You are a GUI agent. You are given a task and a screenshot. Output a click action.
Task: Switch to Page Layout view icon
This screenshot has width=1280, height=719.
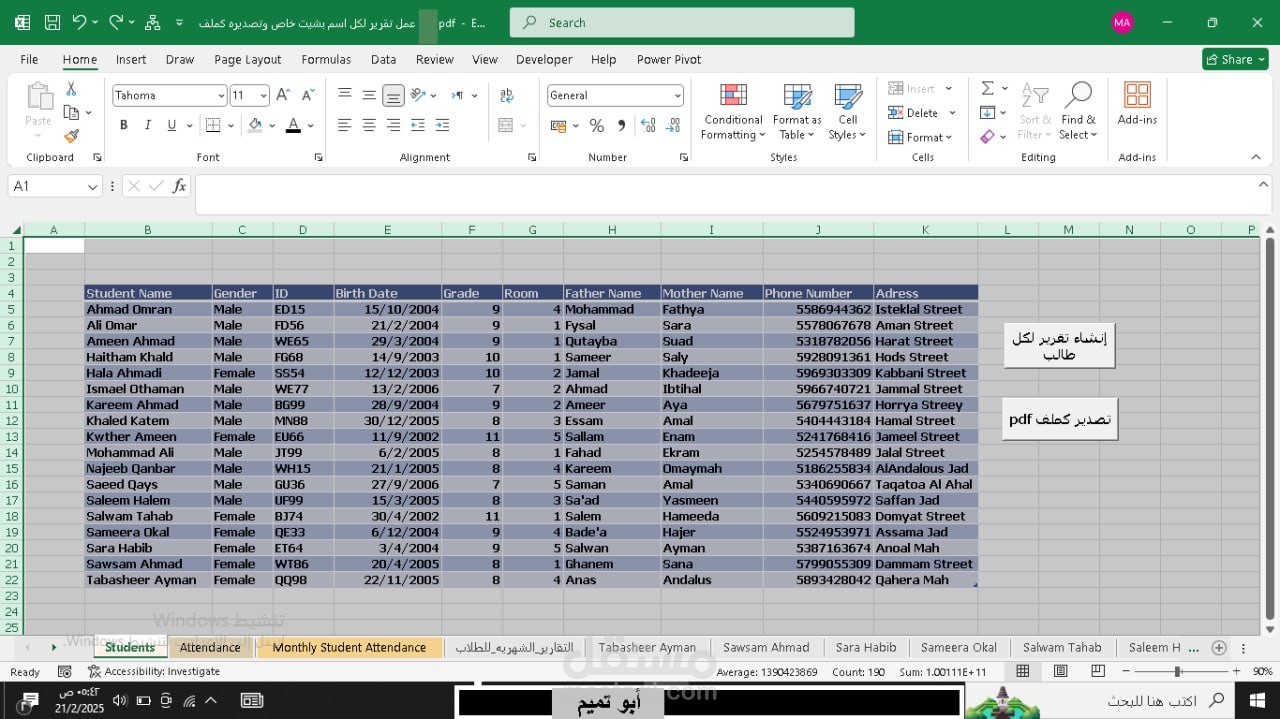click(1060, 672)
